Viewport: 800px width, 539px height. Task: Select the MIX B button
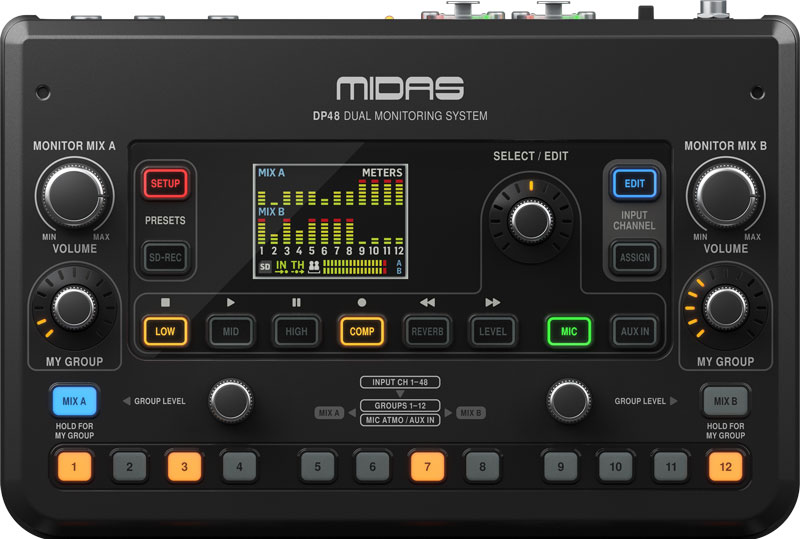(x=725, y=401)
